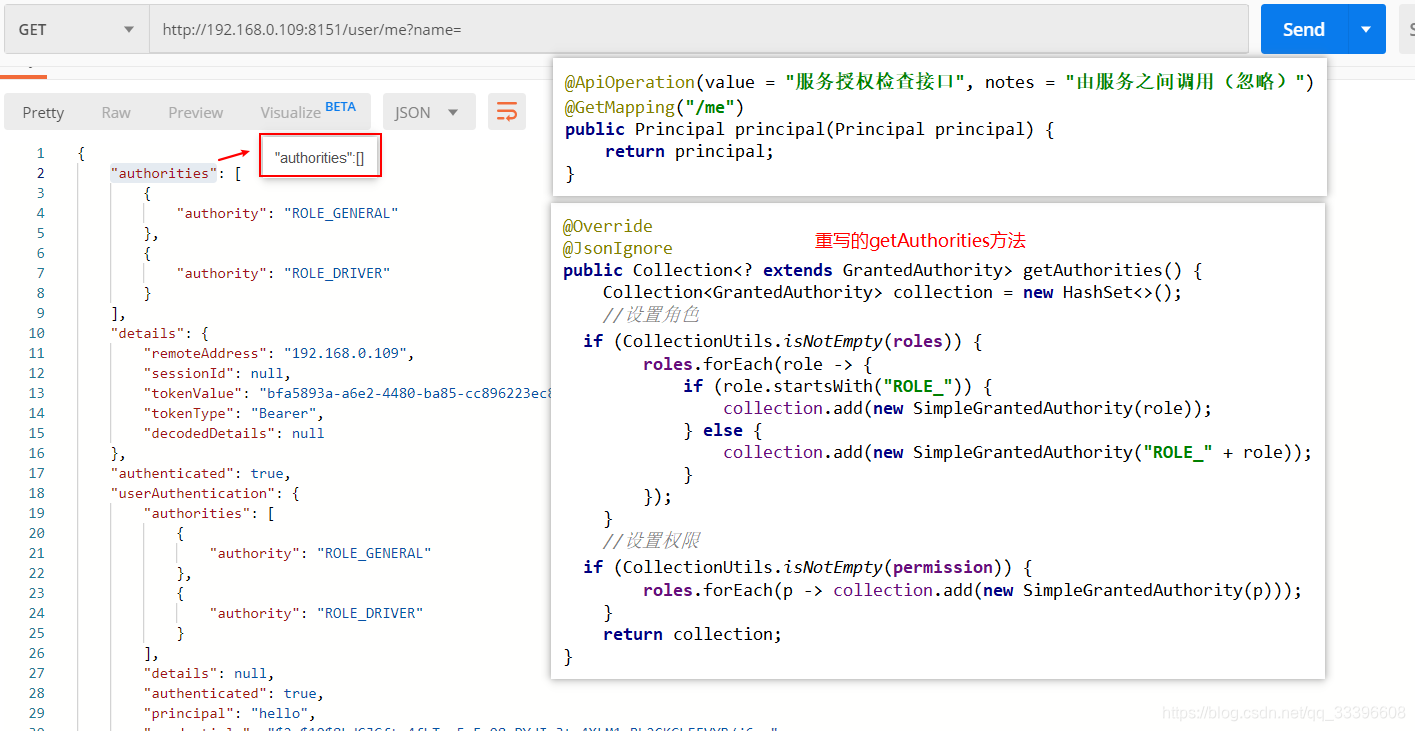Open the GET method dropdown
The width and height of the screenshot is (1415, 731).
(77, 29)
